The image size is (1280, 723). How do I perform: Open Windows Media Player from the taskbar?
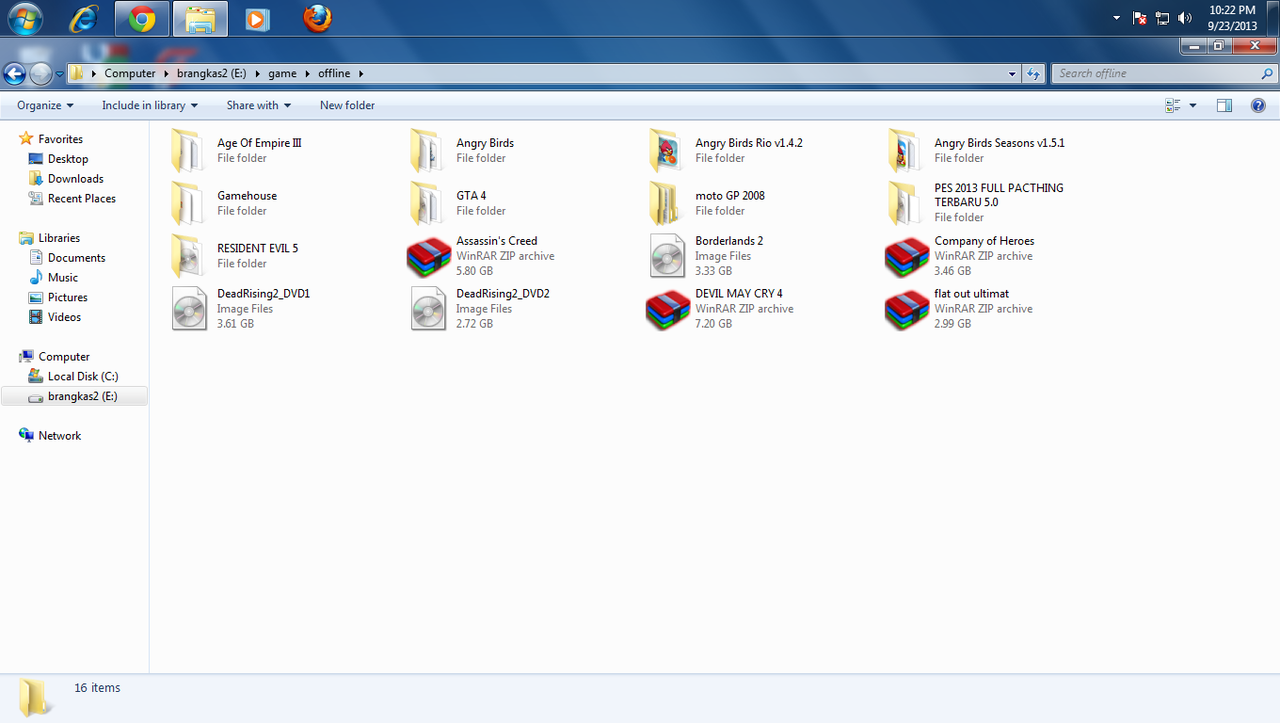[258, 19]
